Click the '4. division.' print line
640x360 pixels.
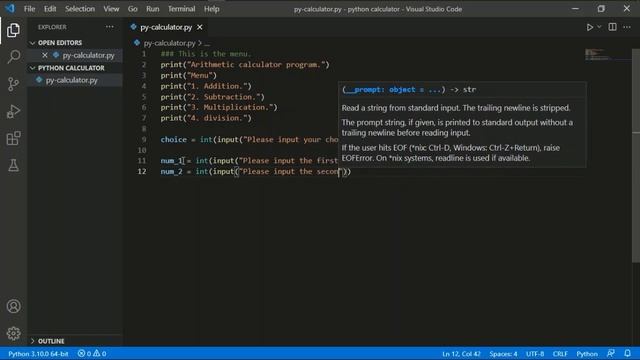[x=206, y=118]
